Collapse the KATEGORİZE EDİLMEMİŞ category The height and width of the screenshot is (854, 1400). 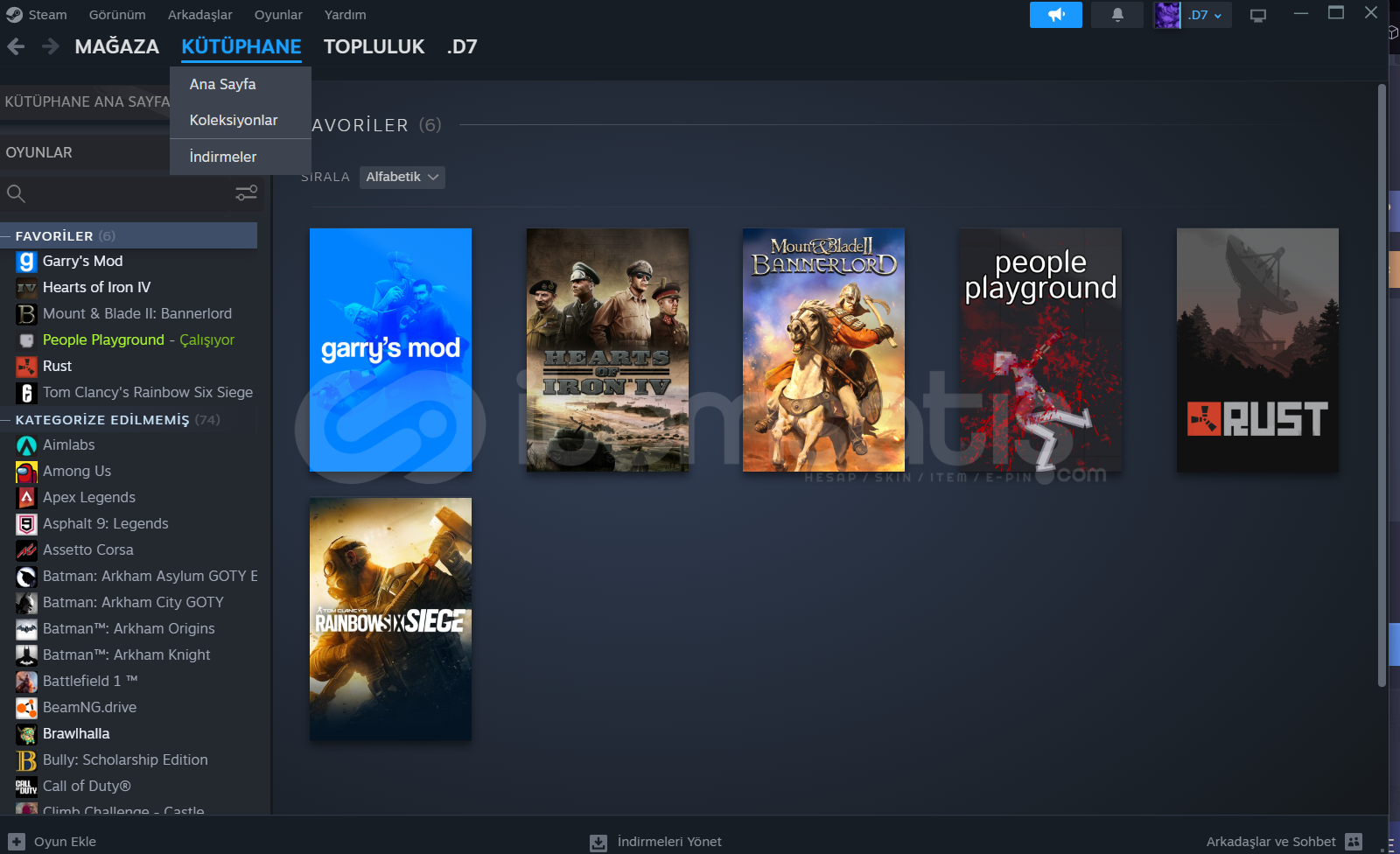tap(5, 420)
